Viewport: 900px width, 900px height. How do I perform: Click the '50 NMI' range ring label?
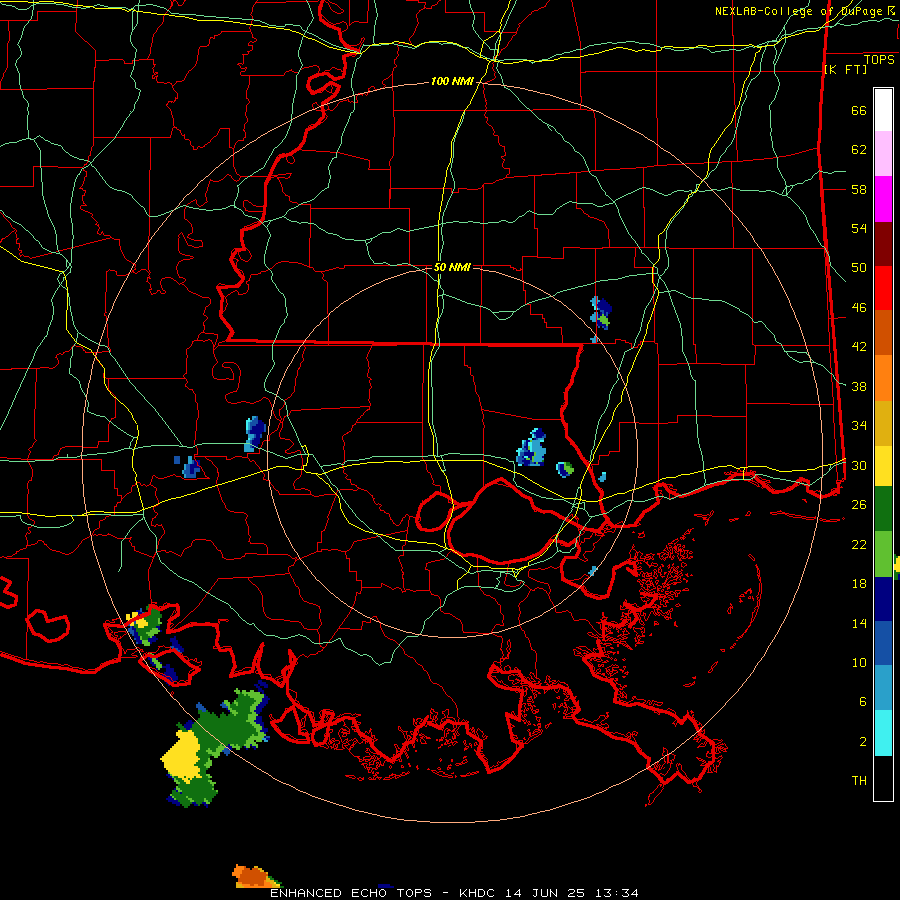click(x=452, y=267)
